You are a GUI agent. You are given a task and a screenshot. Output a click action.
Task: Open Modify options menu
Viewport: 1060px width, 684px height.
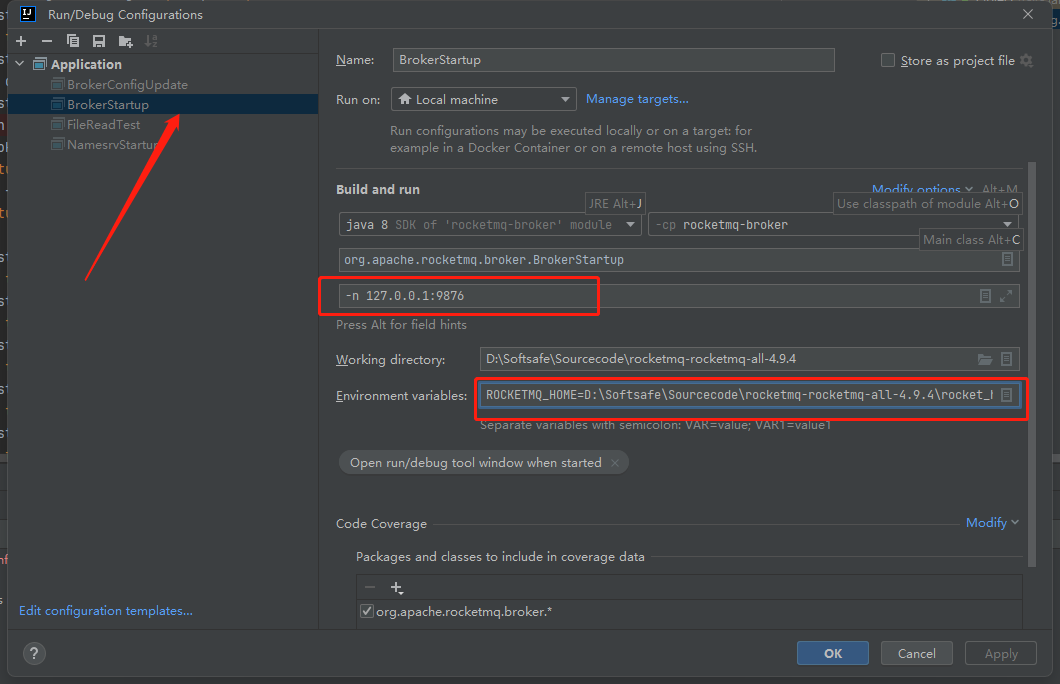tap(922, 189)
